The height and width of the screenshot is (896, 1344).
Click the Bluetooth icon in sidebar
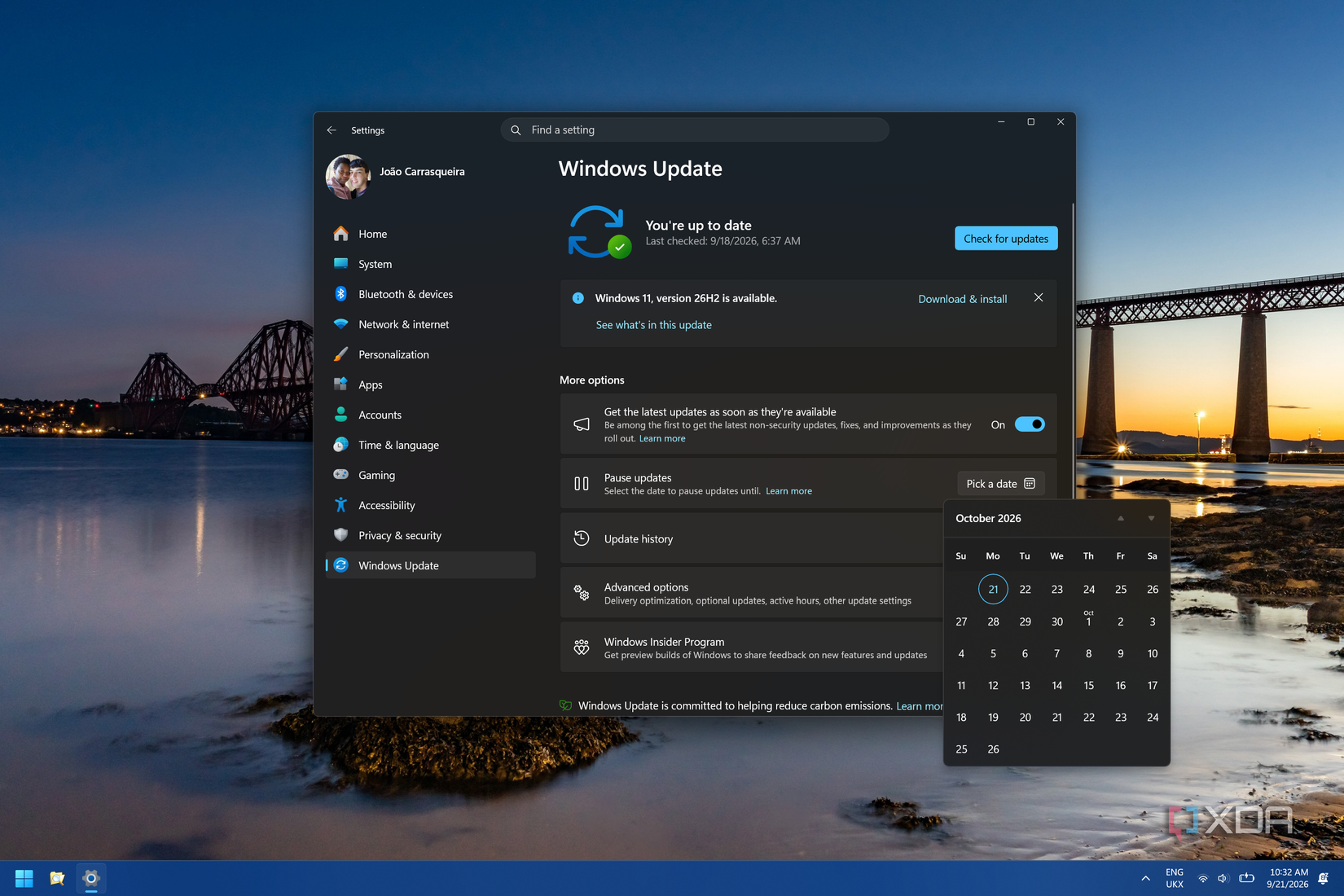coord(341,294)
